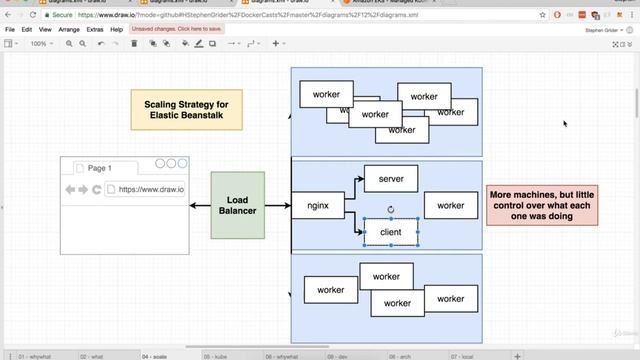Click the browser back arrow
This screenshot has width=640, height=360.
(x=8, y=15)
